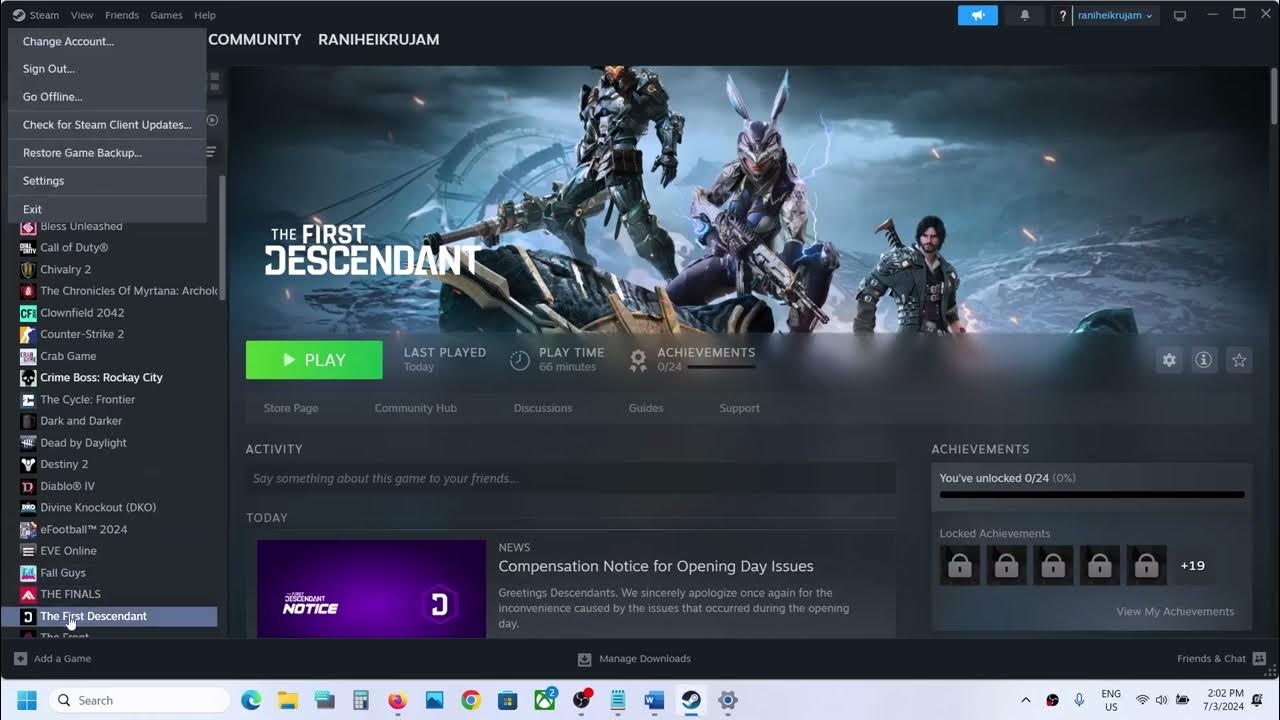Open the Friends menu
The image size is (1280, 720).
coord(122,15)
